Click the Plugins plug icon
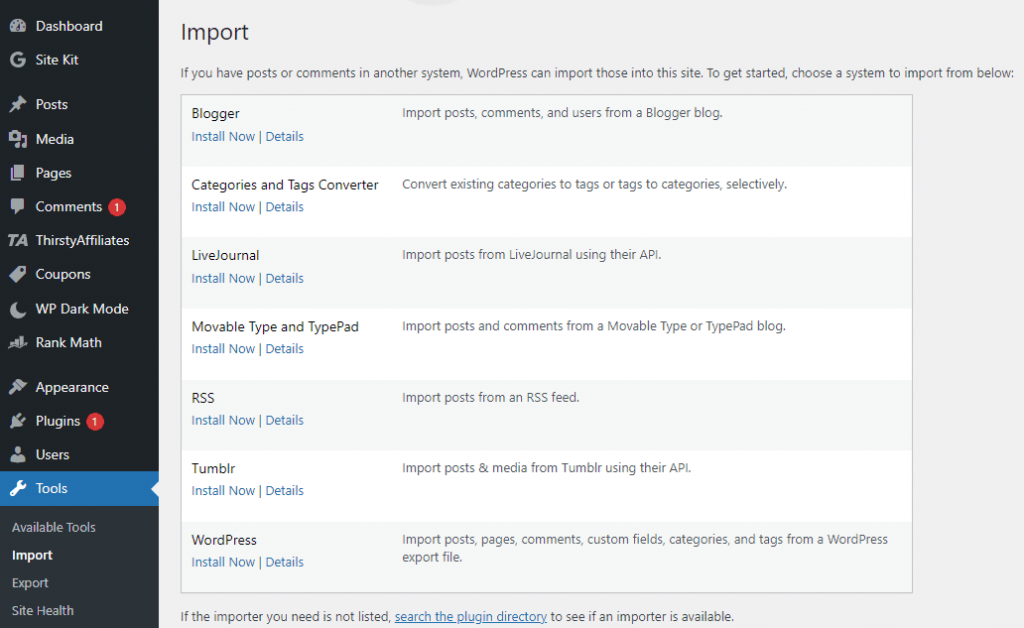This screenshot has width=1024, height=628. point(18,421)
